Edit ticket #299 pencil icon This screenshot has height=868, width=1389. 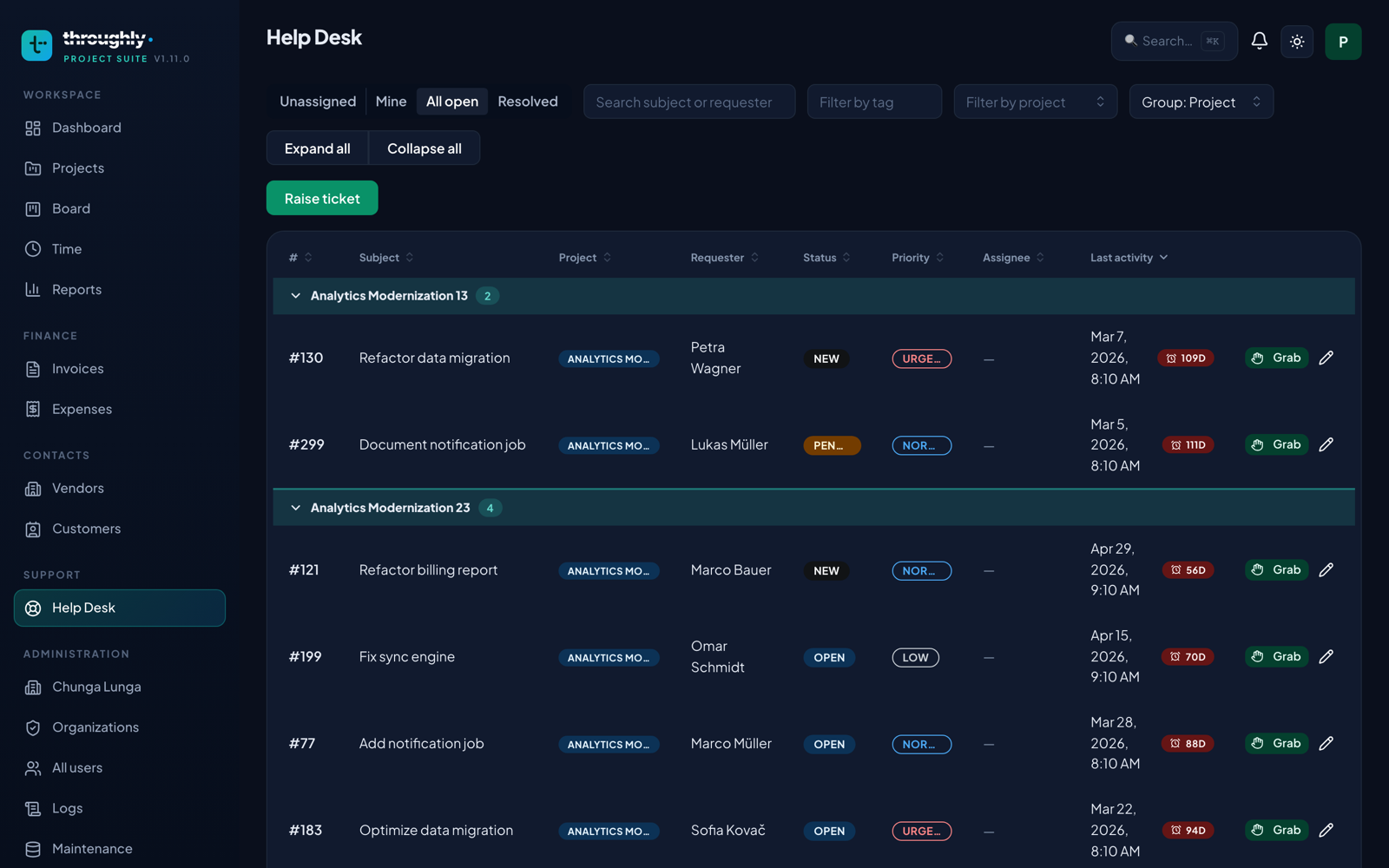(1326, 444)
